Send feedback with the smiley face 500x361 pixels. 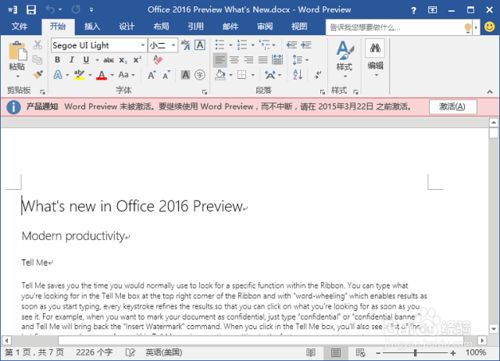[x=489, y=27]
